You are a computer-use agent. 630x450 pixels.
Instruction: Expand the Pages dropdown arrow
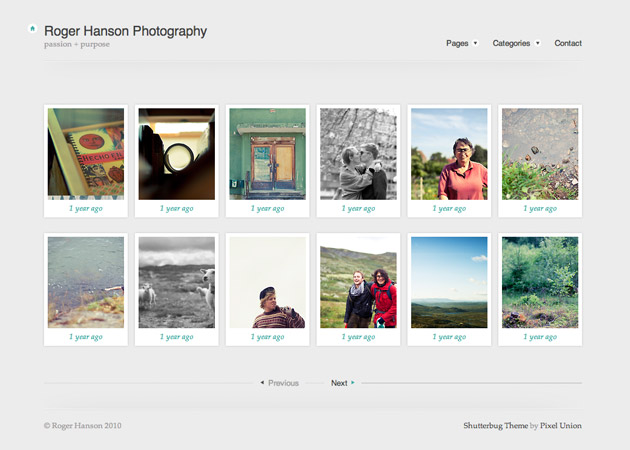[475, 43]
